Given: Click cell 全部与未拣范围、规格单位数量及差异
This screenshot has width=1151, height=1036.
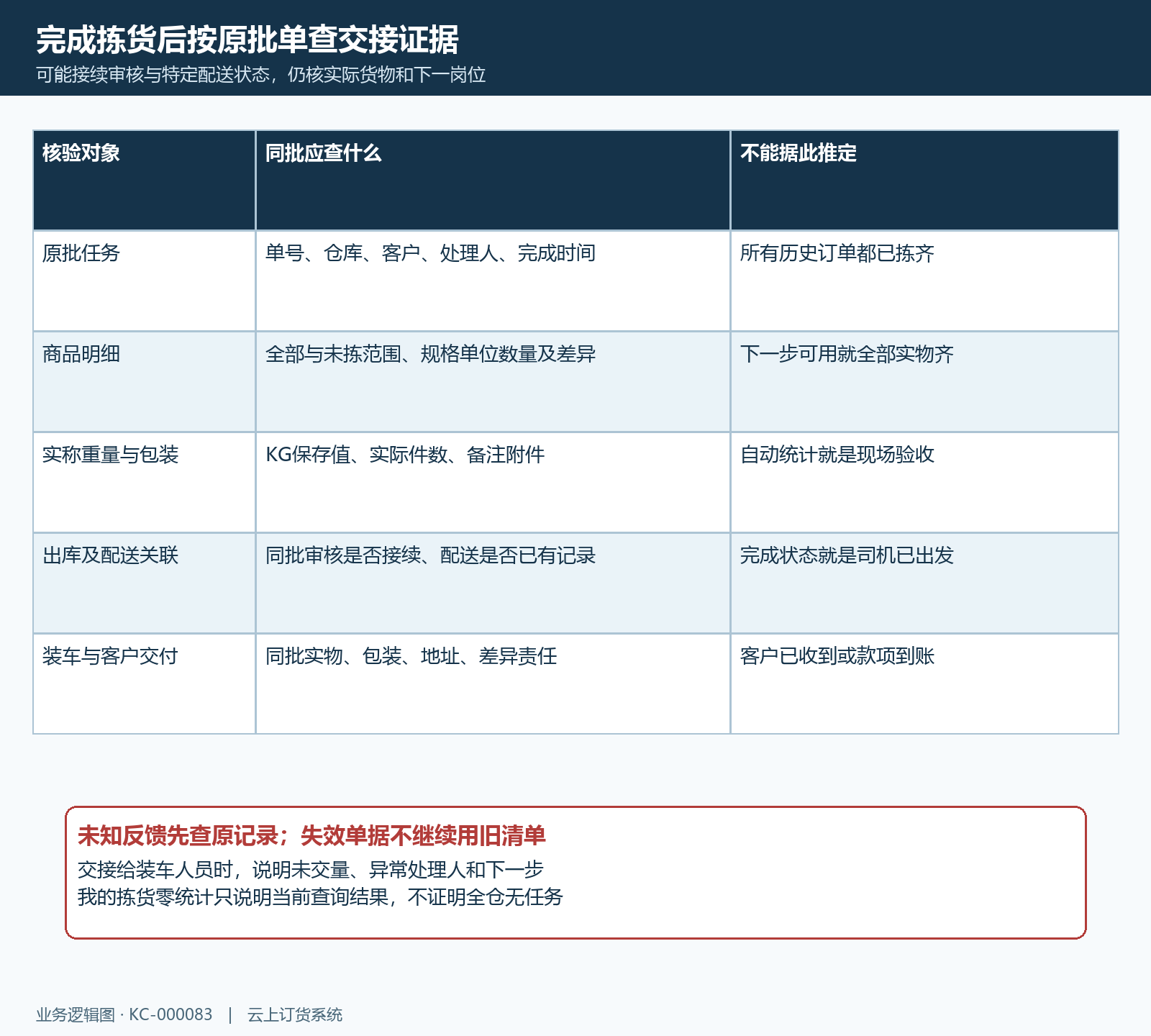Looking at the screenshot, I should pyautogui.click(x=493, y=381).
